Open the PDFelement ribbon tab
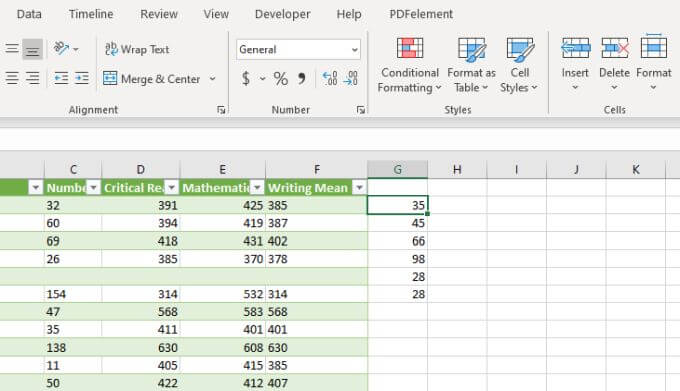Screen dimensions: 680x391 [421, 14]
